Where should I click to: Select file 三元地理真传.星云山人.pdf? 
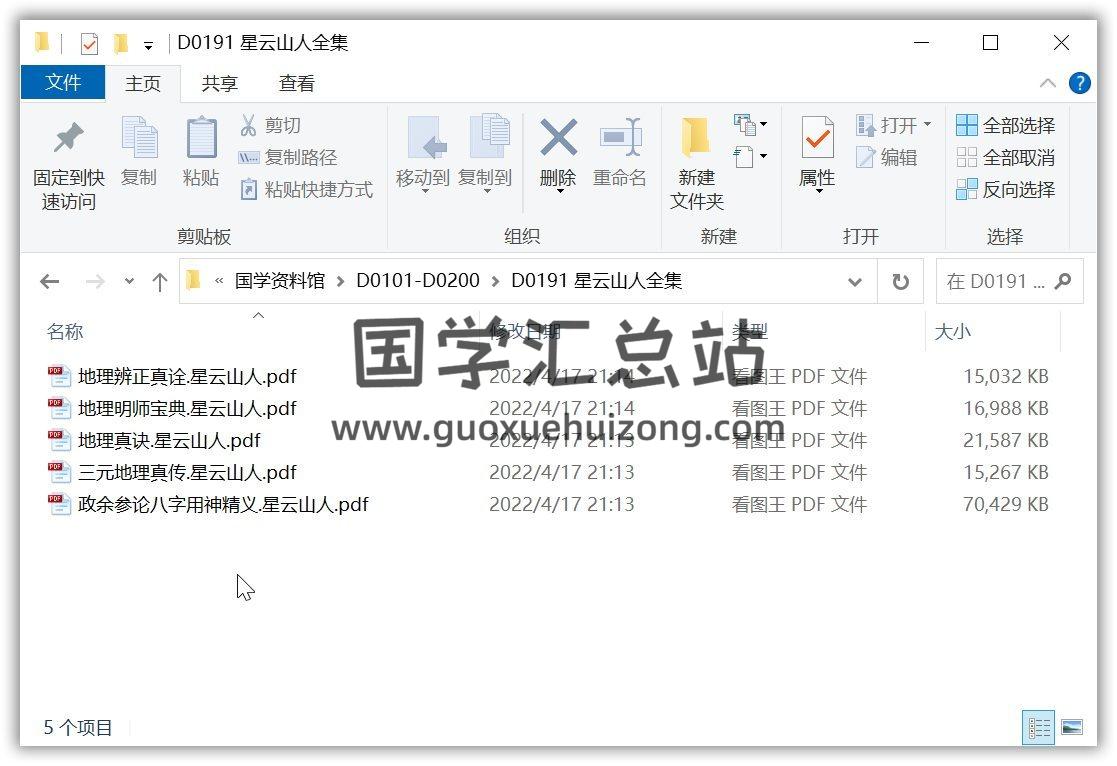pyautogui.click(x=187, y=472)
